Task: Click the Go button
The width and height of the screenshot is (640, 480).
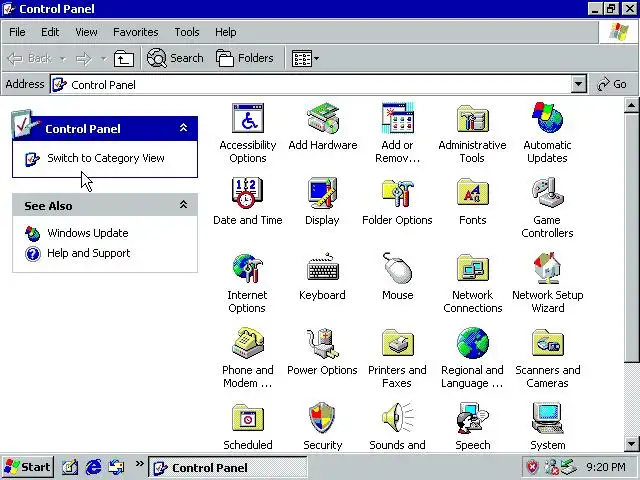Action: click(x=611, y=84)
